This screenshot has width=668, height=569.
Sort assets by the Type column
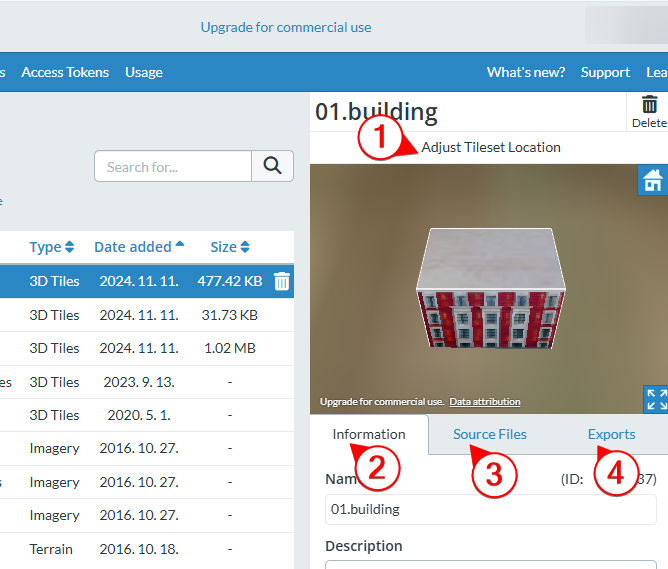52,247
